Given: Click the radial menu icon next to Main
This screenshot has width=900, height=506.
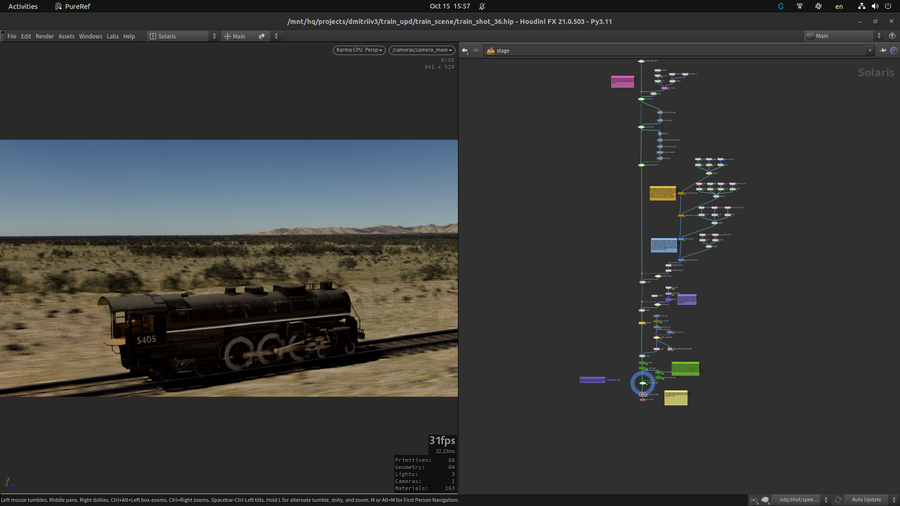Looking at the screenshot, I should pyautogui.click(x=227, y=36).
